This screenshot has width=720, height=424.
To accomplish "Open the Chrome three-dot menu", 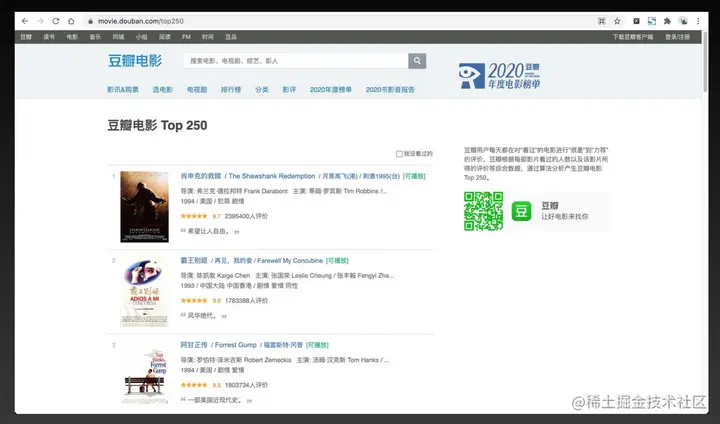I will pyautogui.click(x=698, y=21).
